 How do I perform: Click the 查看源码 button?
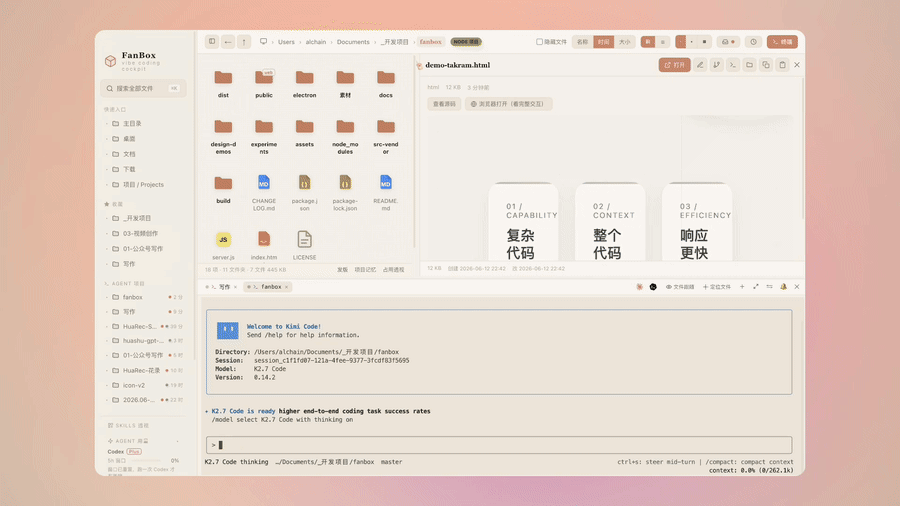pyautogui.click(x=444, y=104)
